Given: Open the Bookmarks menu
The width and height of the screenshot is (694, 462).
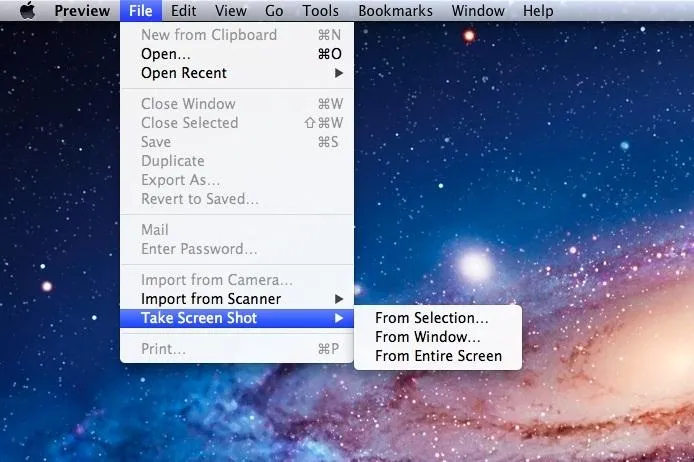Looking at the screenshot, I should pyautogui.click(x=395, y=10).
